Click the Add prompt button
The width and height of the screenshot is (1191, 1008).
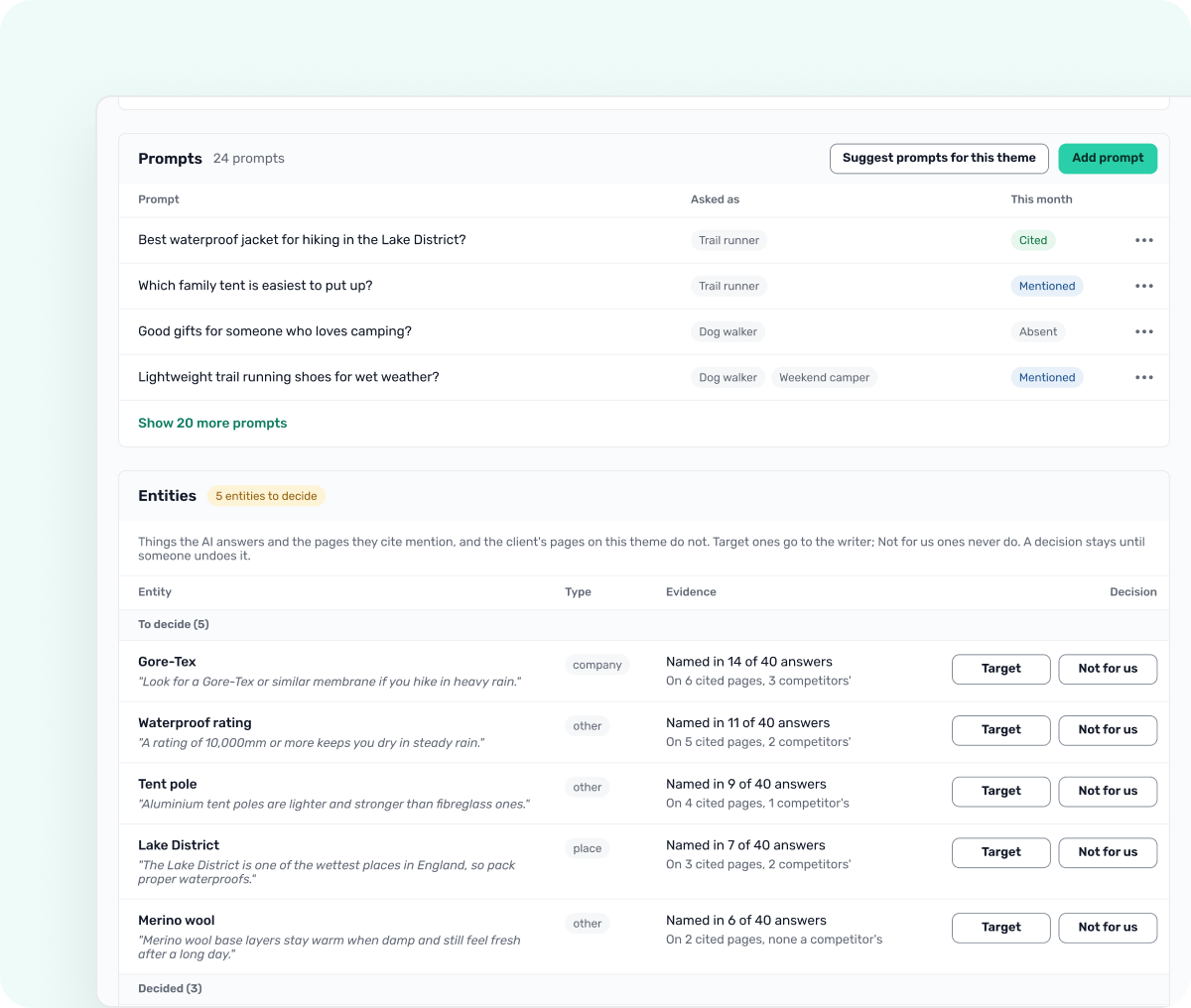(1108, 158)
